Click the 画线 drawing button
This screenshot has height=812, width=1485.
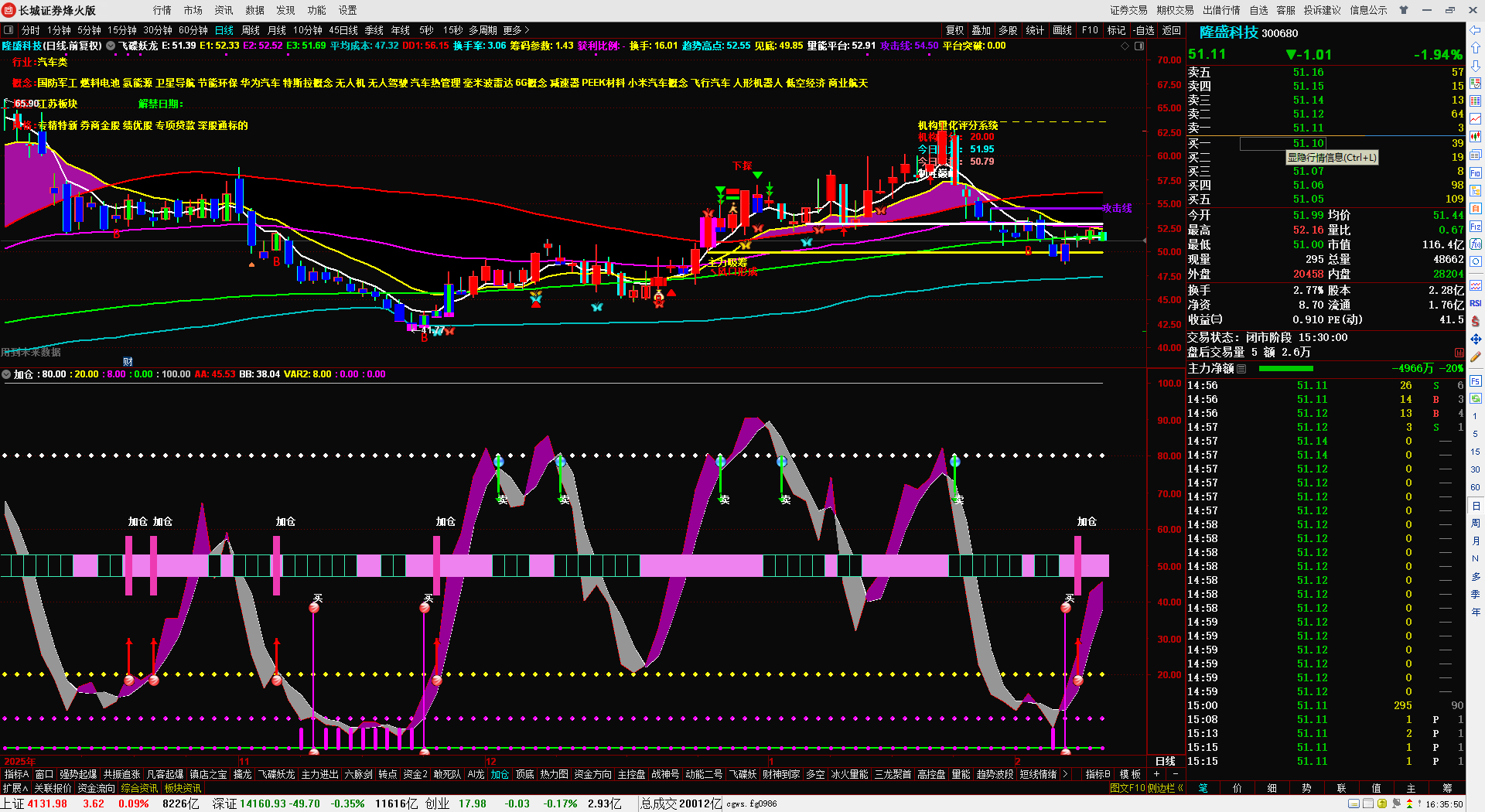[1063, 30]
